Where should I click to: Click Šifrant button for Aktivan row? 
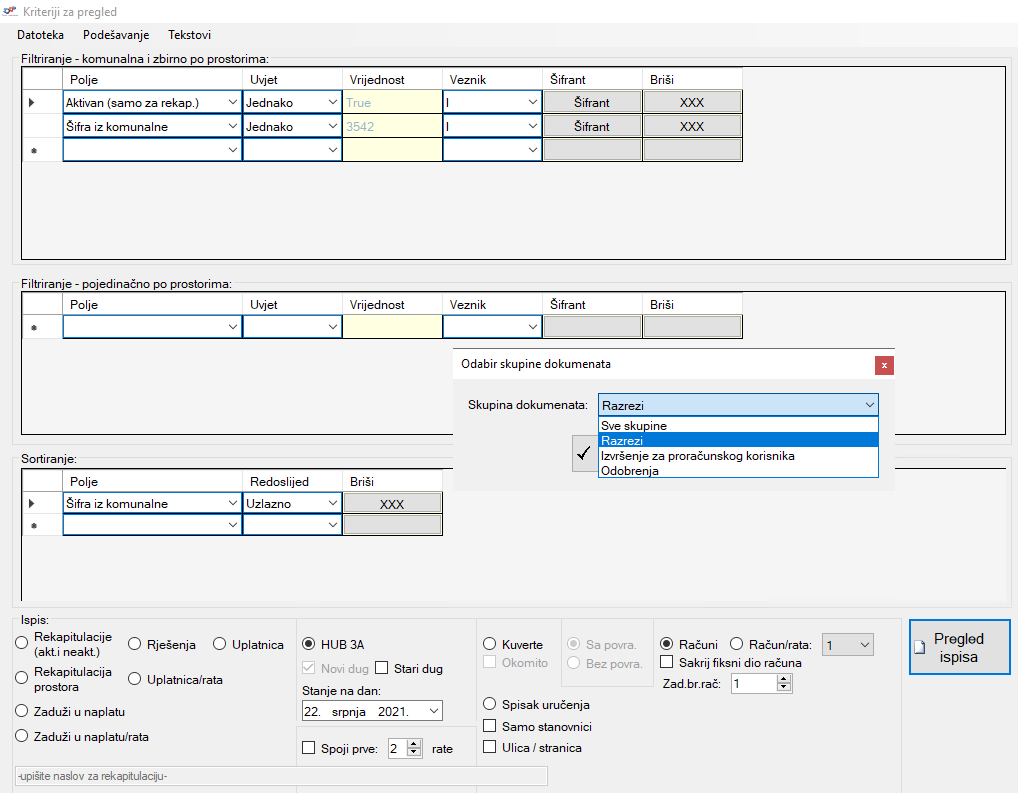[591, 102]
